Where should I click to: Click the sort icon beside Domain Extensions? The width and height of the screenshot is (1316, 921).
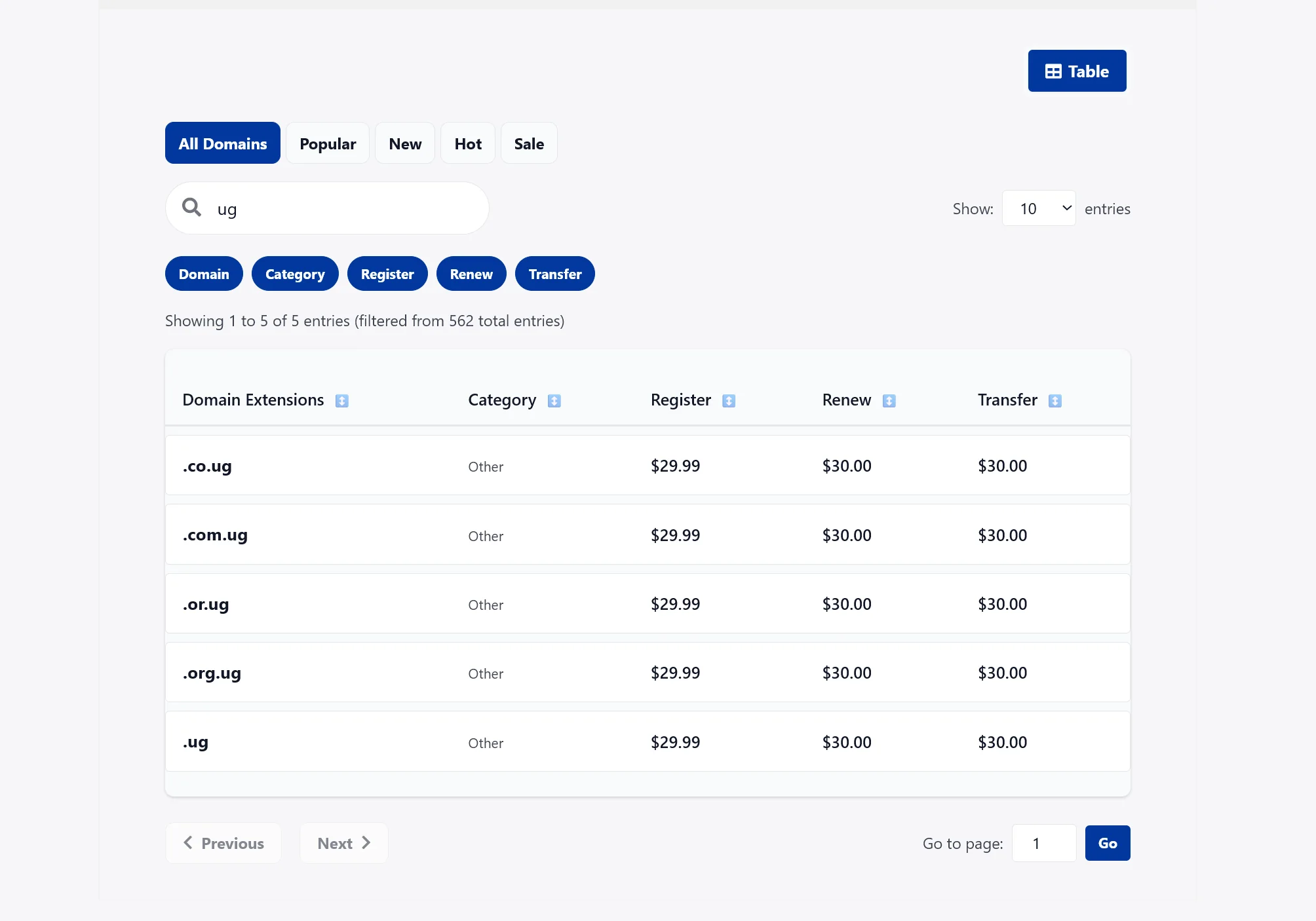342,401
